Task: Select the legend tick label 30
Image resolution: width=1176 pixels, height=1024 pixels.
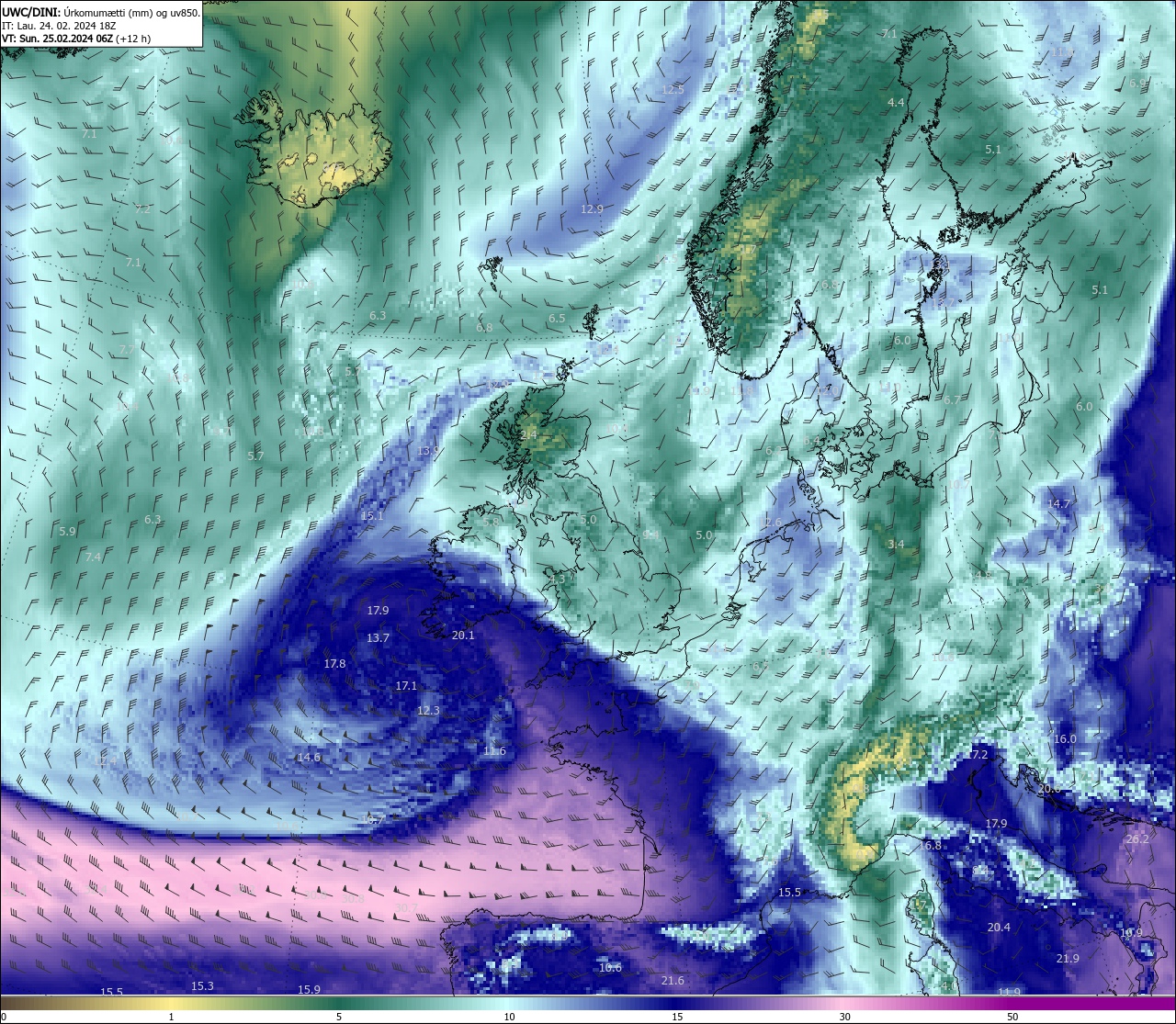Action: (844, 1017)
